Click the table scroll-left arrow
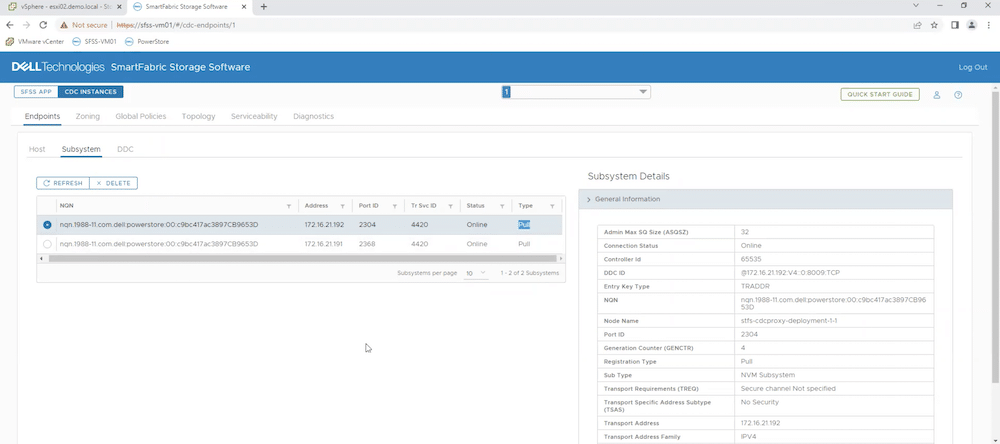This screenshot has width=1000, height=444. (x=41, y=258)
